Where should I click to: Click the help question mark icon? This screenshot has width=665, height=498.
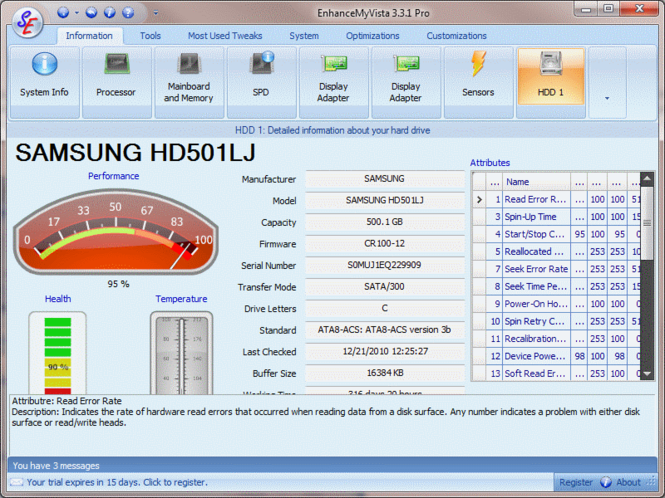coord(128,13)
